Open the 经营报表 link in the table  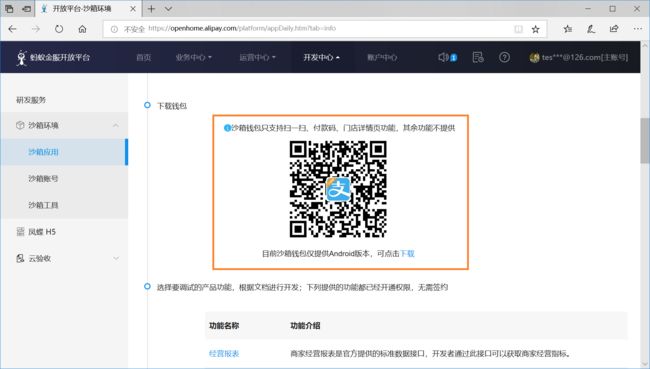click(224, 354)
